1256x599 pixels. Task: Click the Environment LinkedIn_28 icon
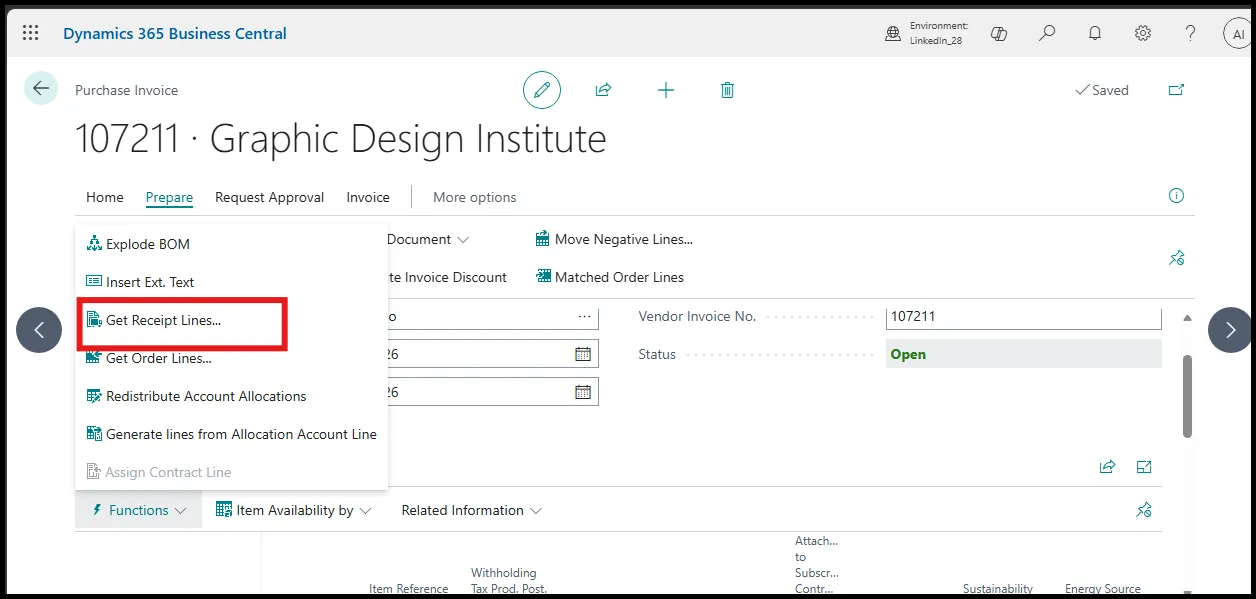(893, 34)
